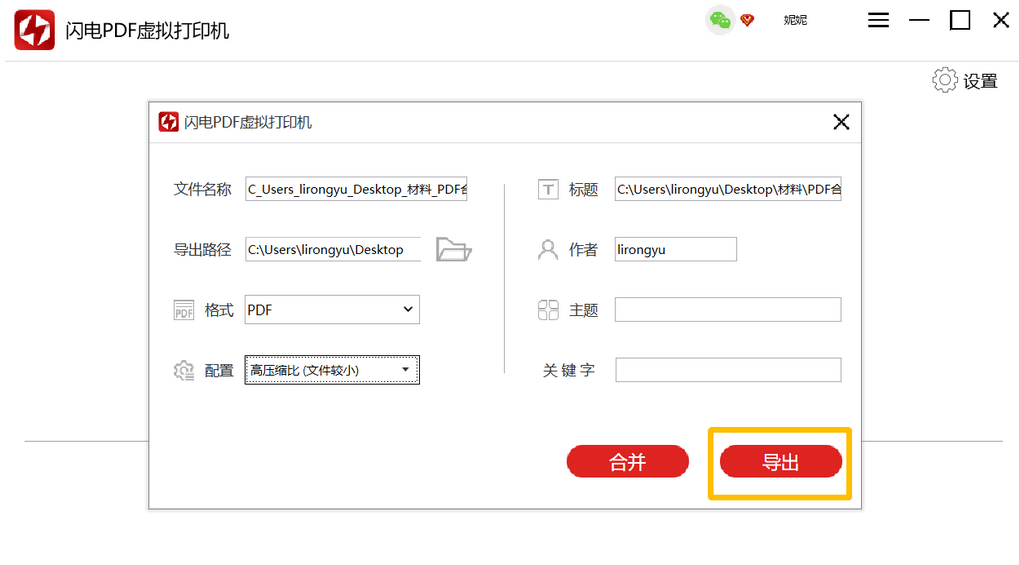Focus the empty 关键字 input field
This screenshot has height=565, width=1019.
tap(728, 370)
